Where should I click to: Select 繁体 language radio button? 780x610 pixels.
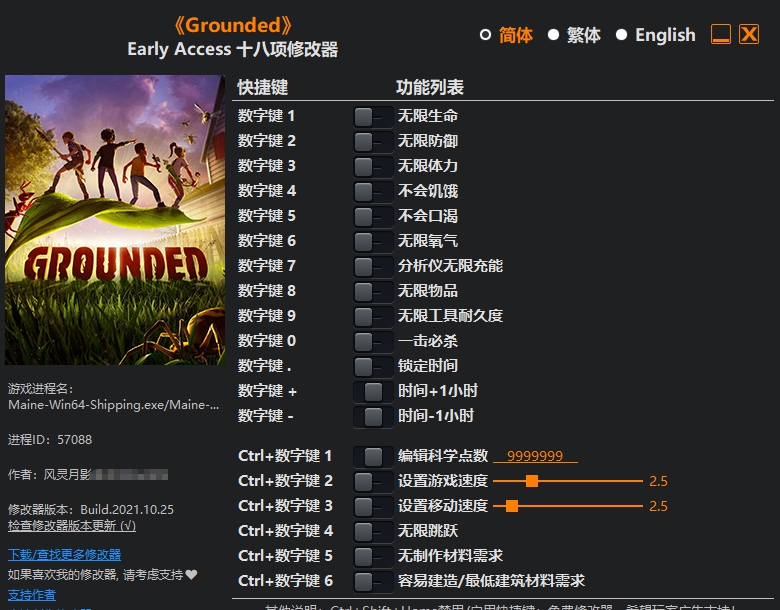(553, 35)
